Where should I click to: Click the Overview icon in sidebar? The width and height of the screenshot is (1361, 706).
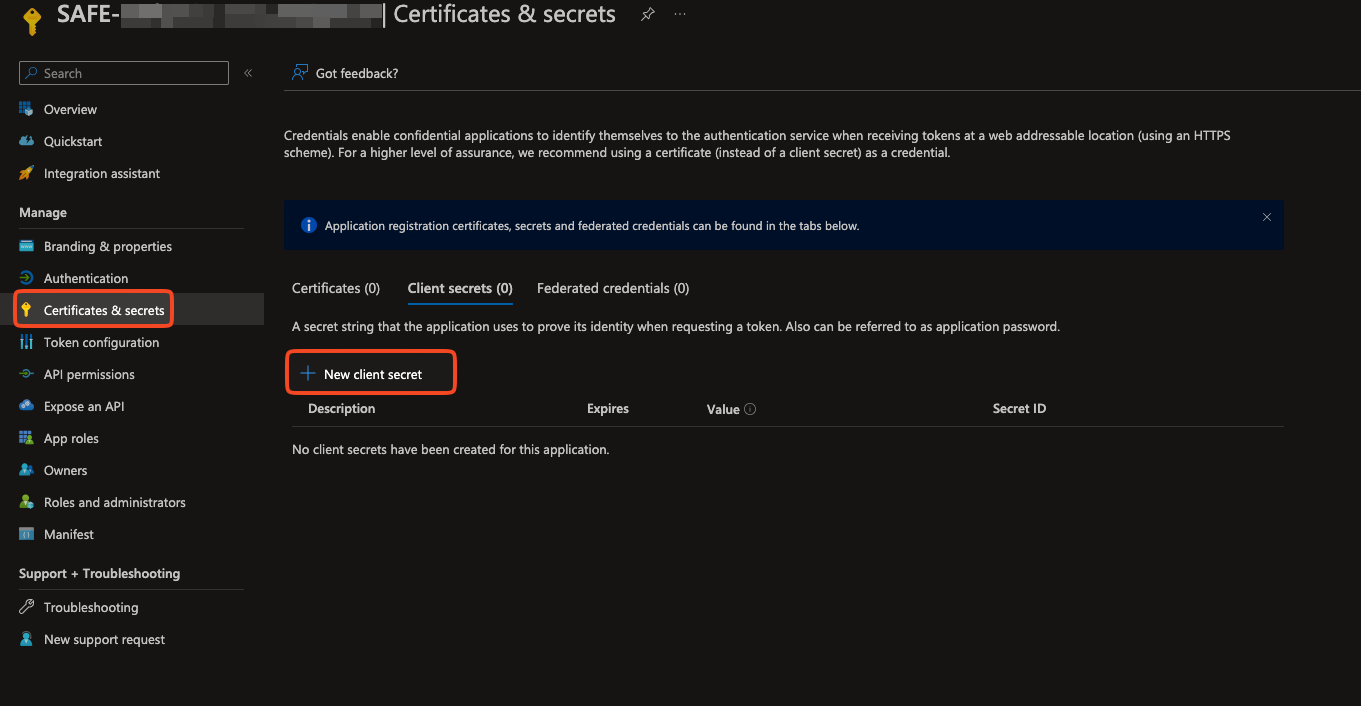click(x=27, y=109)
